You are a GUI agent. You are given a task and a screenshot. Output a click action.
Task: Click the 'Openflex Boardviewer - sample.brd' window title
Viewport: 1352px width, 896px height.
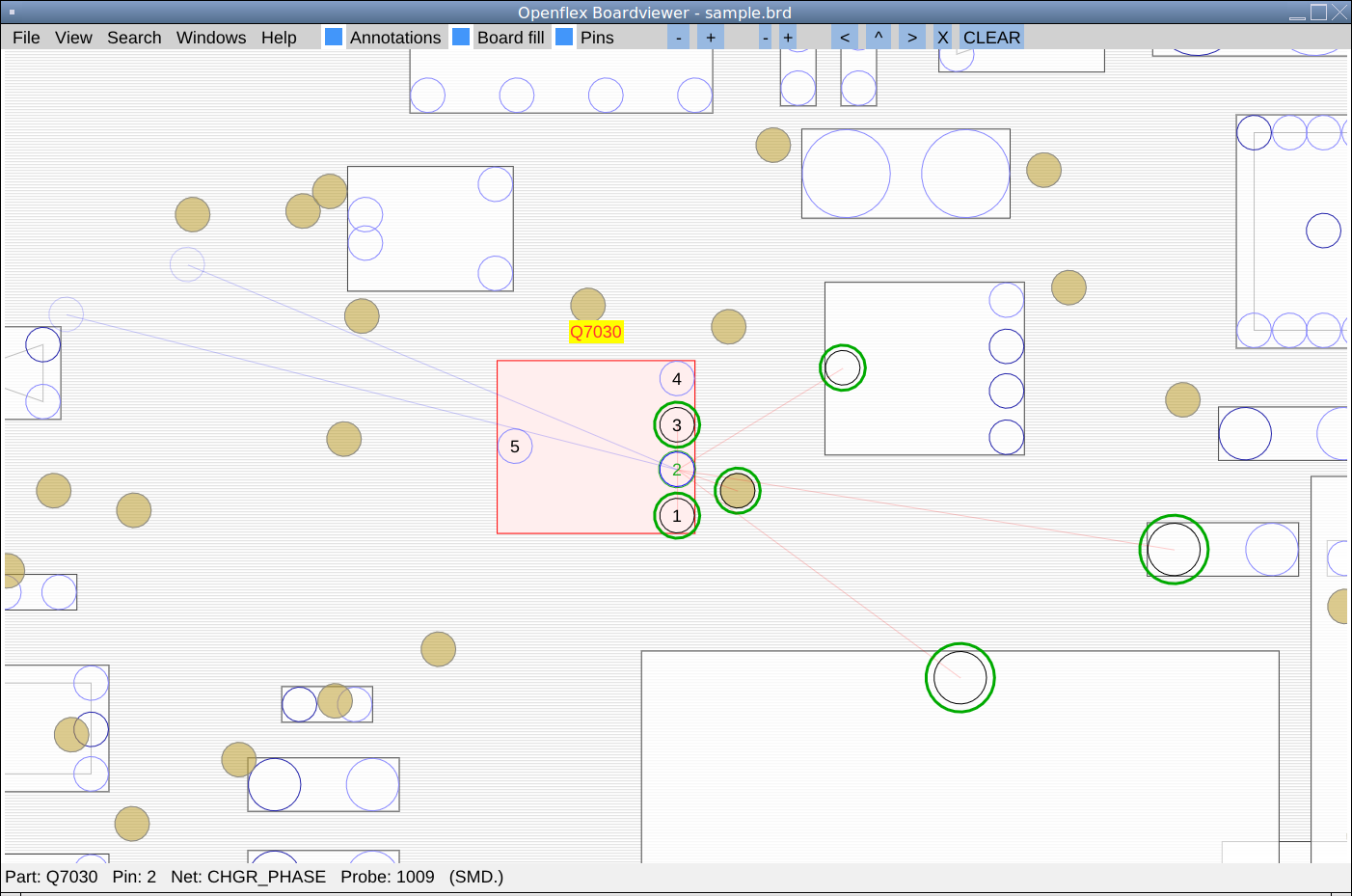655,13
